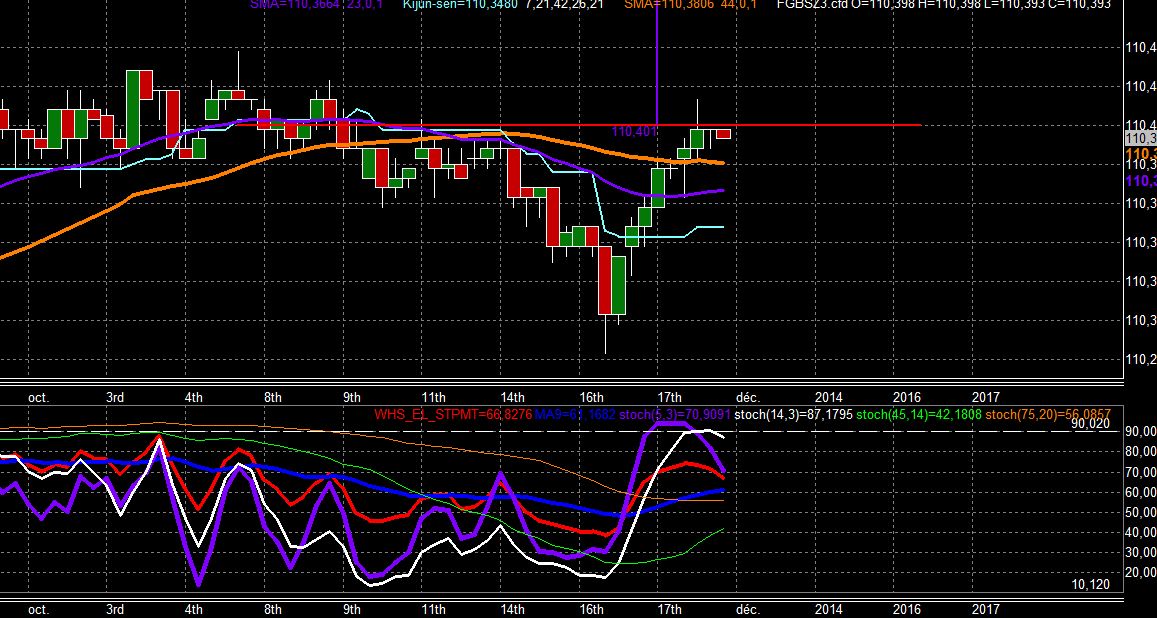This screenshot has height=618, width=1157.
Task: Click '2016' on the price chart time axis
Action: 907,397
